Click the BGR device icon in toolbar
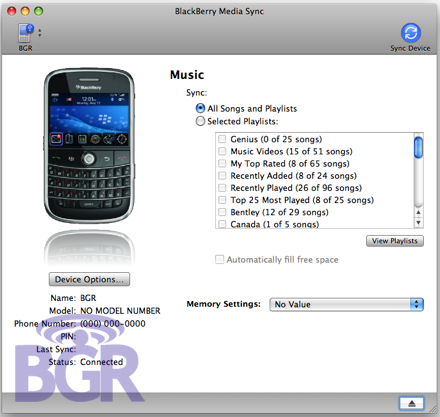The image size is (440, 417). point(26,33)
